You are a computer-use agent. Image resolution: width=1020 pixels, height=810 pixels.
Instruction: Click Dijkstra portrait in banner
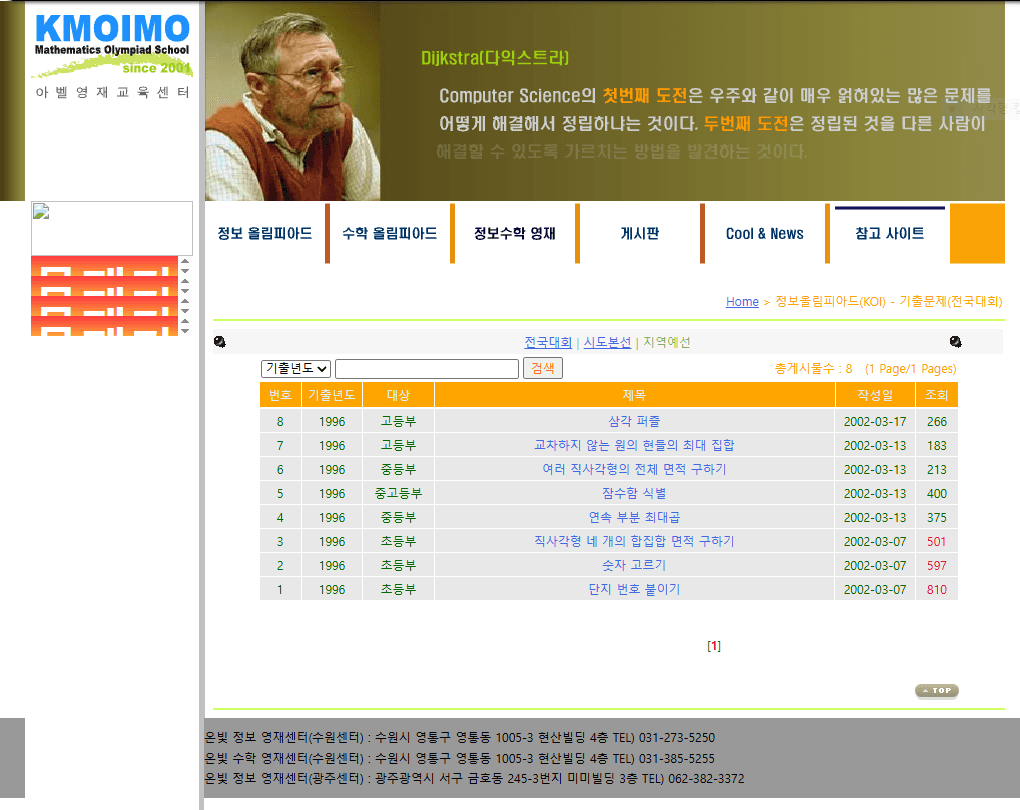293,101
